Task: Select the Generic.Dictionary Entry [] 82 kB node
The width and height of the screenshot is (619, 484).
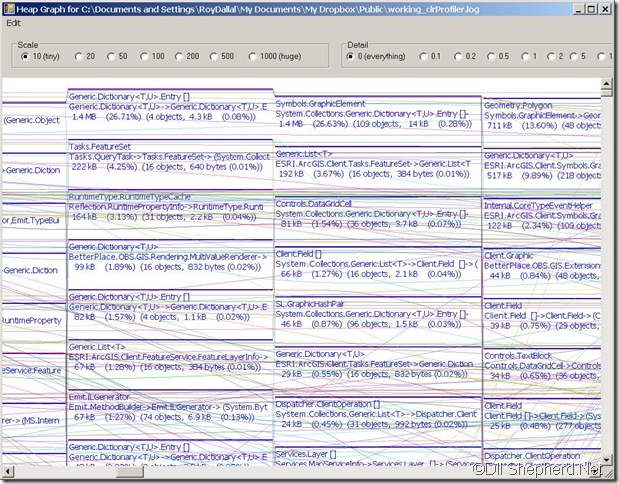Action: click(170, 315)
